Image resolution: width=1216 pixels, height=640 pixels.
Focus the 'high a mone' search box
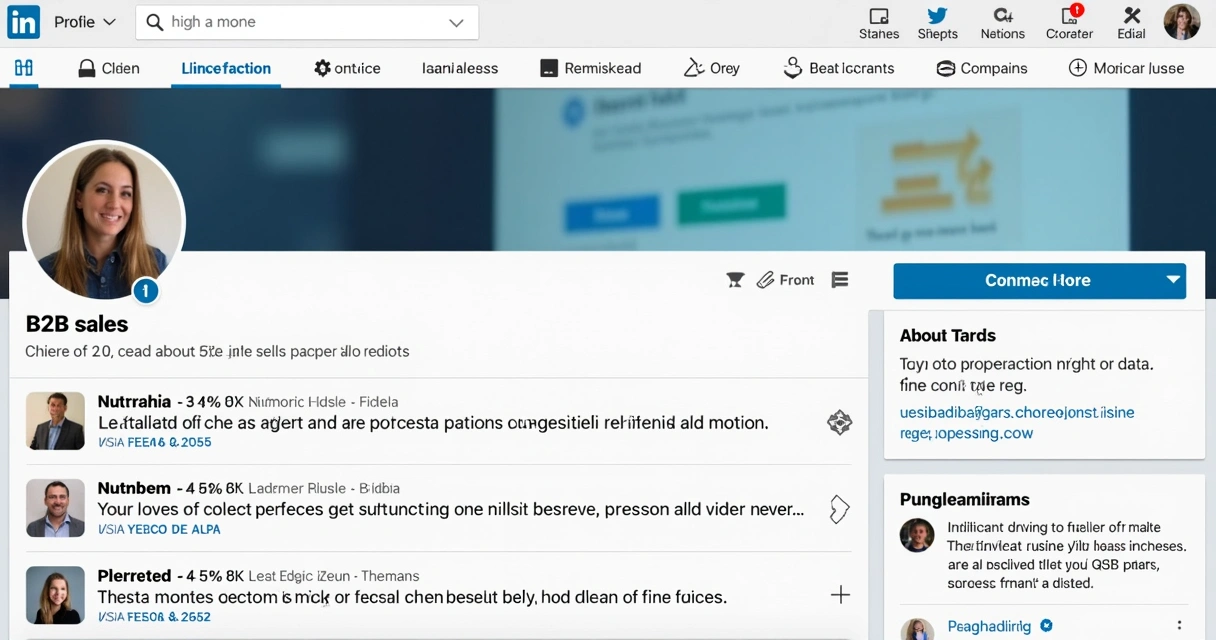pos(307,22)
